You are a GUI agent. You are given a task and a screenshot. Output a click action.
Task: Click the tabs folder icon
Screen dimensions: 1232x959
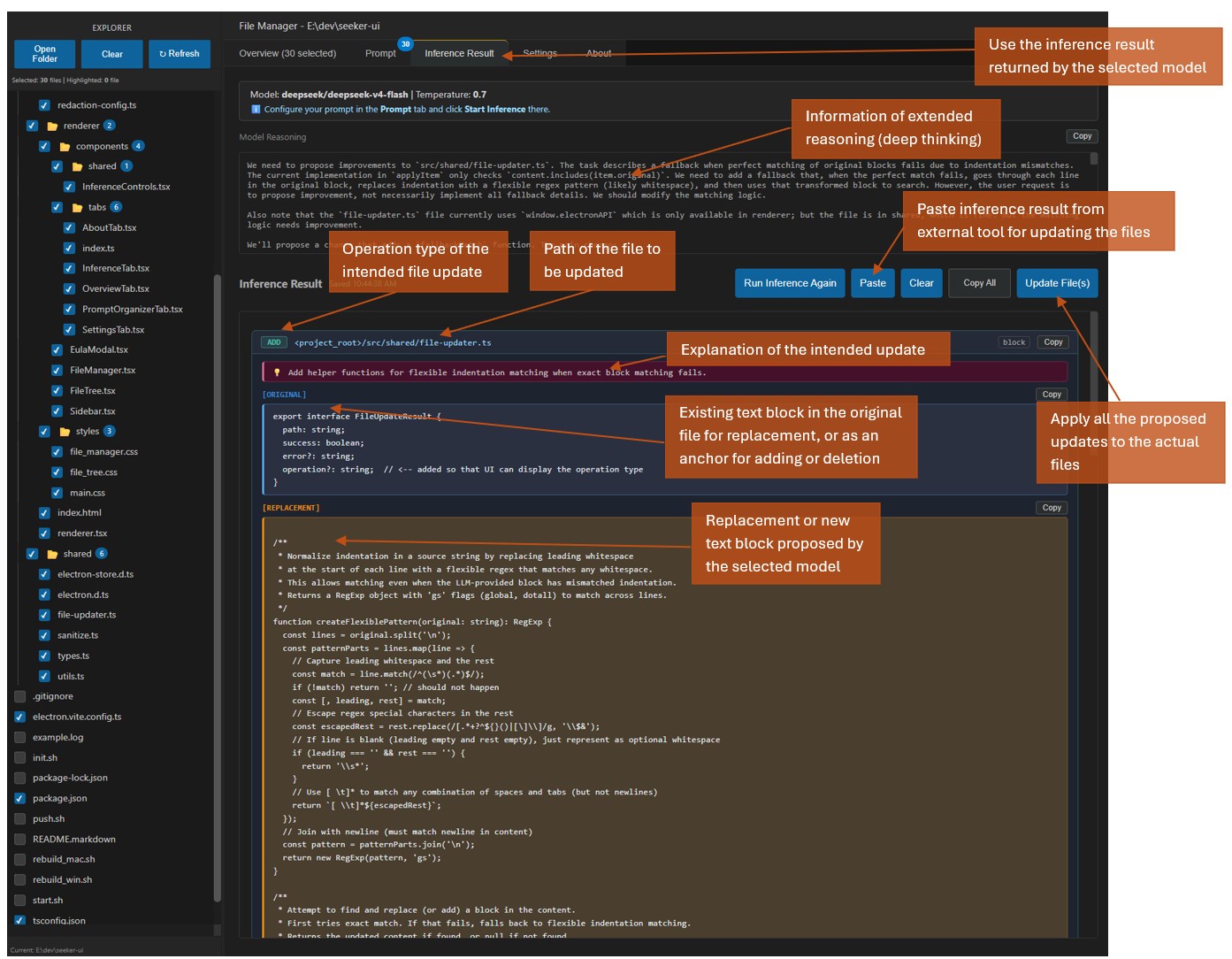(77, 208)
